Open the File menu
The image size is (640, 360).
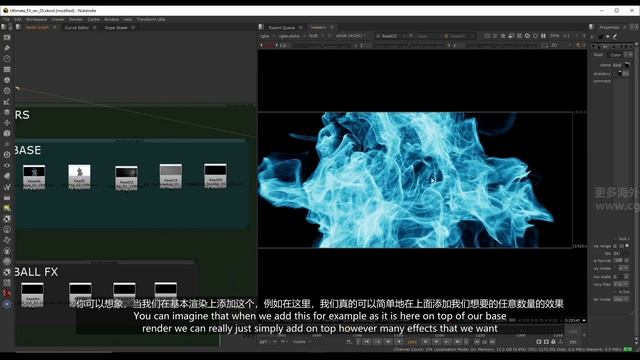(x=7, y=19)
